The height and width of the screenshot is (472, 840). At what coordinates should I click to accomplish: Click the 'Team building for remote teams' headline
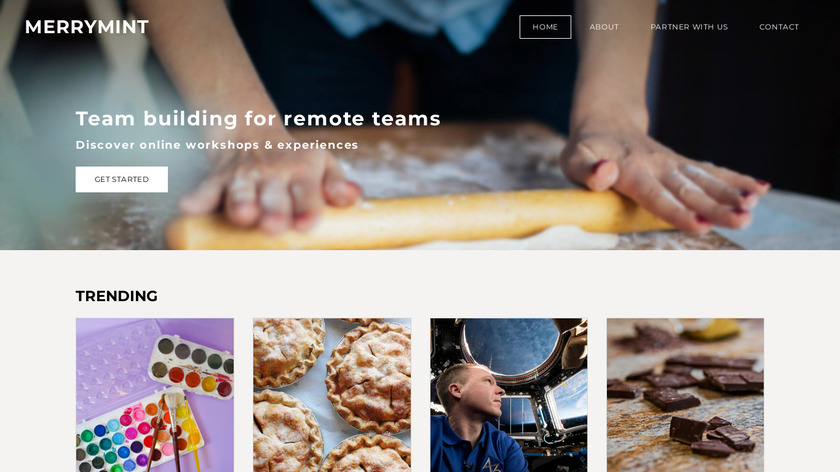coord(258,118)
